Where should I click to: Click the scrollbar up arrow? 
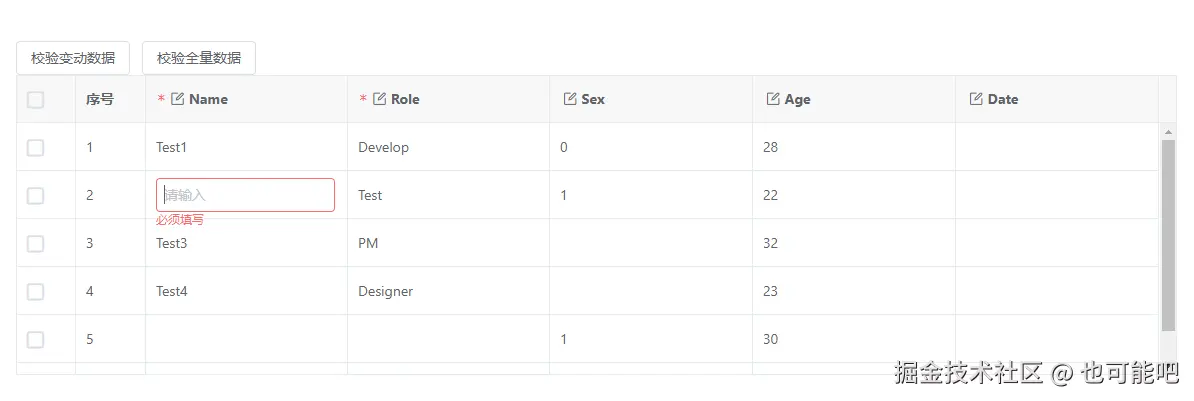[x=1168, y=131]
